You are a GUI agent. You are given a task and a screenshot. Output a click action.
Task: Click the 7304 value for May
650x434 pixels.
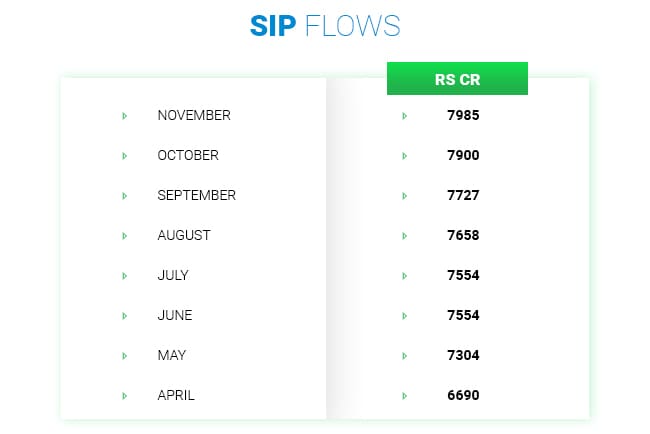coord(463,356)
